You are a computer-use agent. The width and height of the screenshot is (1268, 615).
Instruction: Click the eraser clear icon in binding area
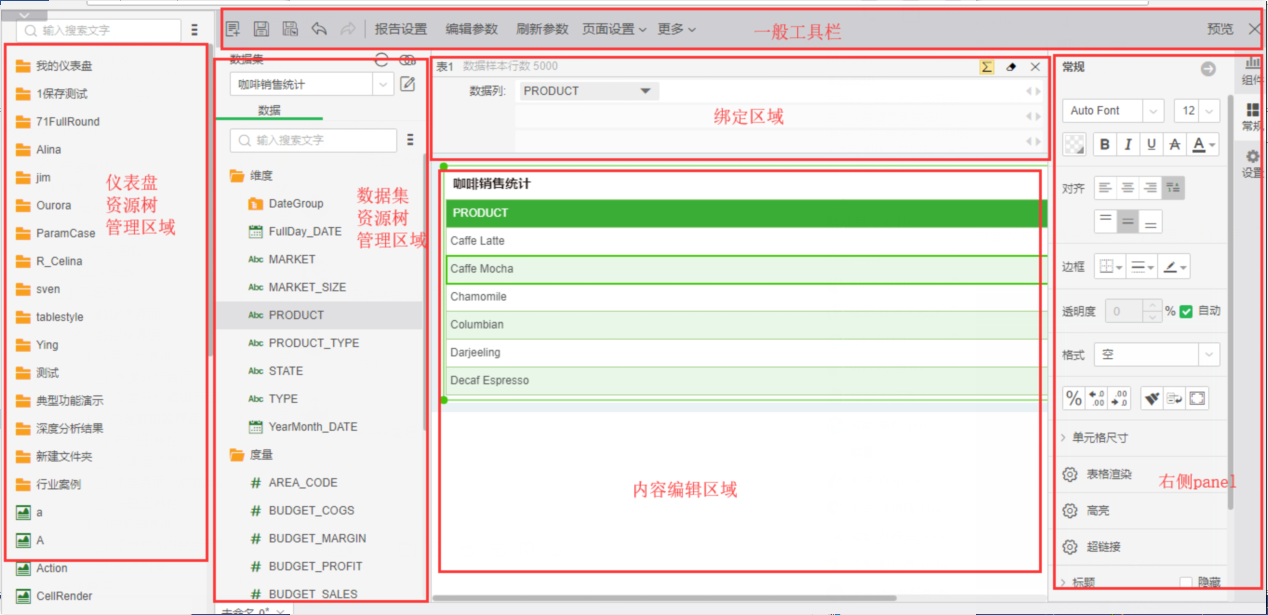(x=1011, y=67)
